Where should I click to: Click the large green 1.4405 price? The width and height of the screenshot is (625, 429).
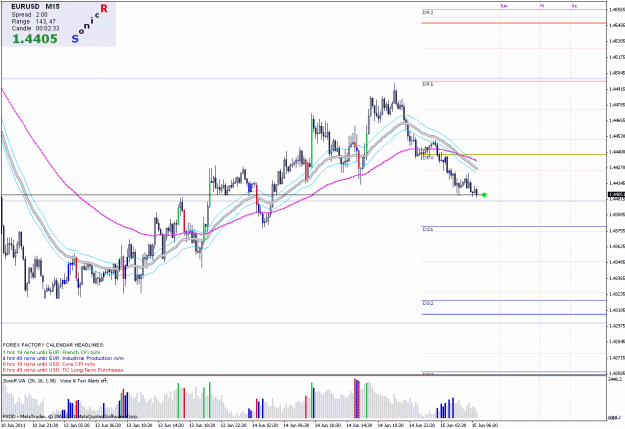35,39
